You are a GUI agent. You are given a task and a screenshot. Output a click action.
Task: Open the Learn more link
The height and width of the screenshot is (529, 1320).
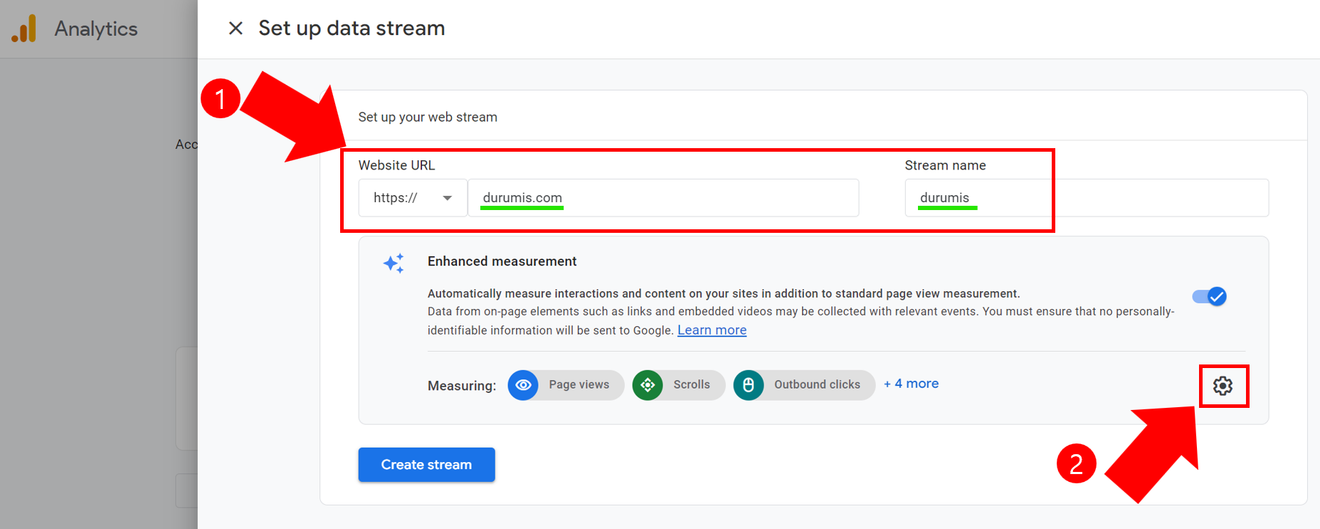coord(712,330)
